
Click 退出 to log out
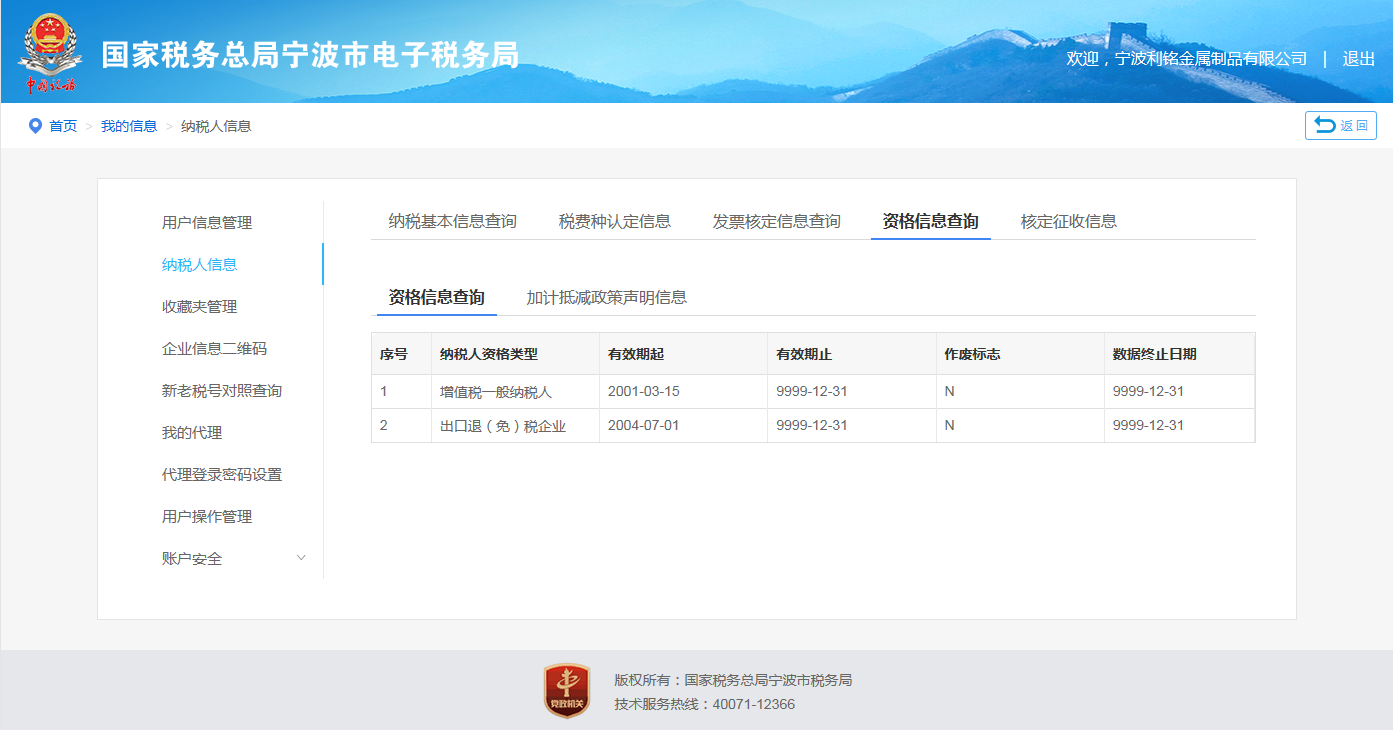(1358, 59)
